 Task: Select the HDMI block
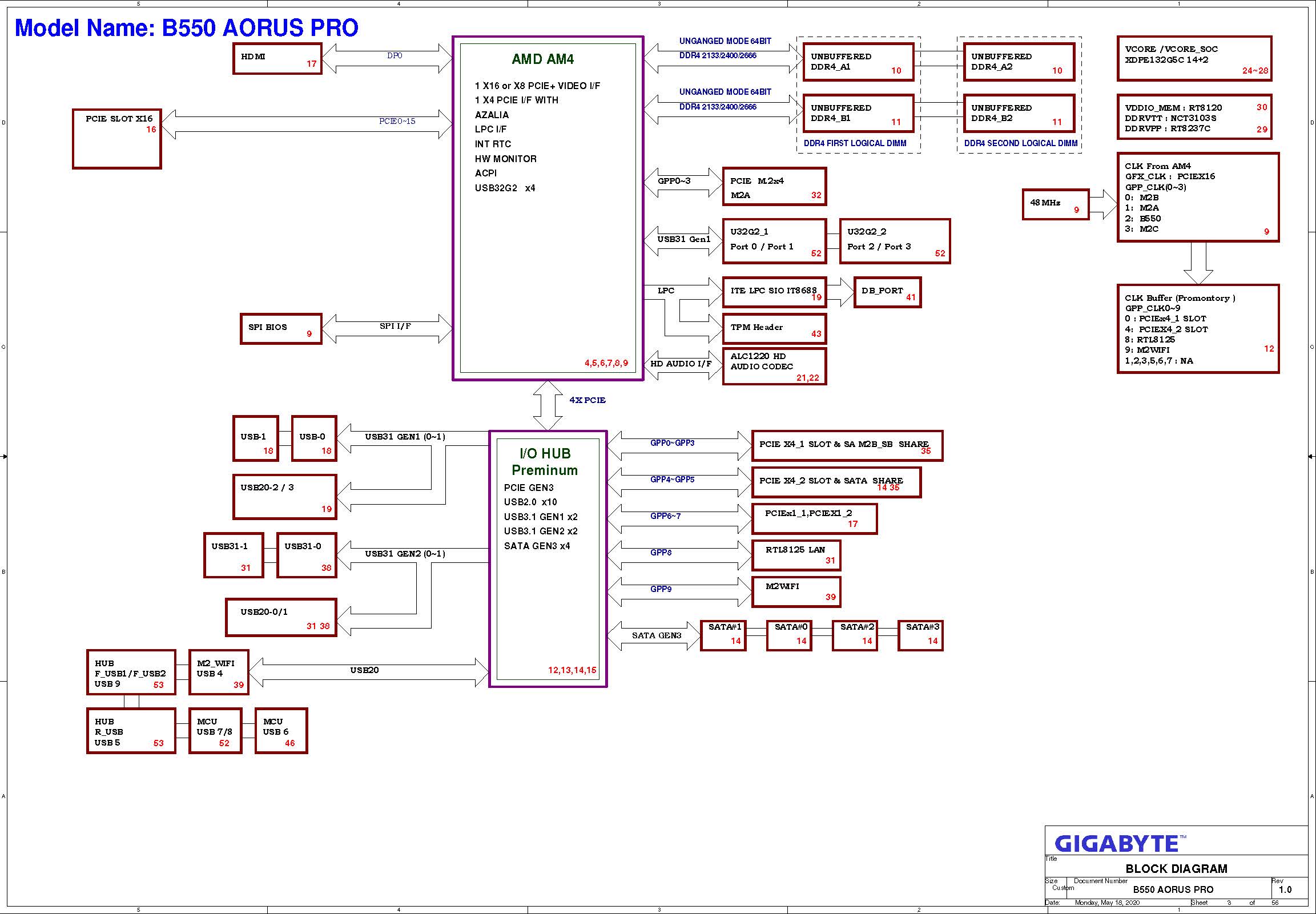(277, 58)
